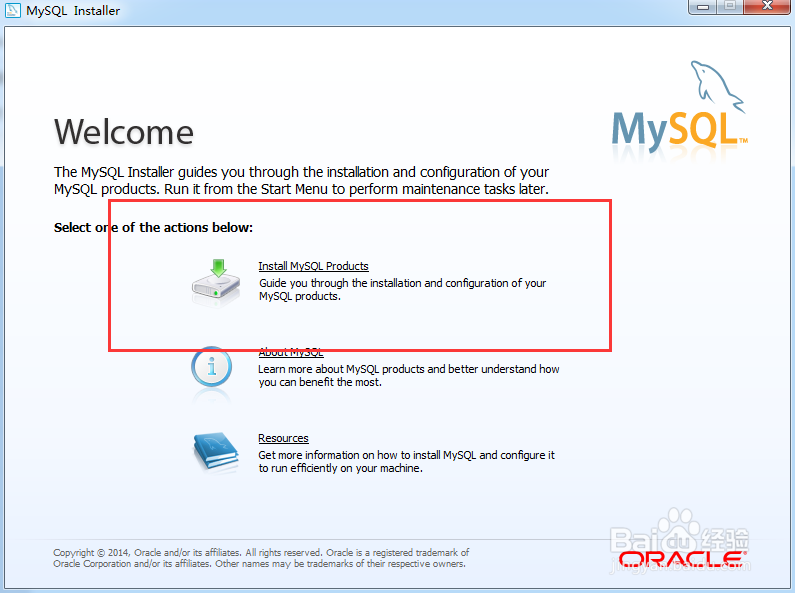Close the MySQL Installer window
The height and width of the screenshot is (593, 795).
click(767, 7)
